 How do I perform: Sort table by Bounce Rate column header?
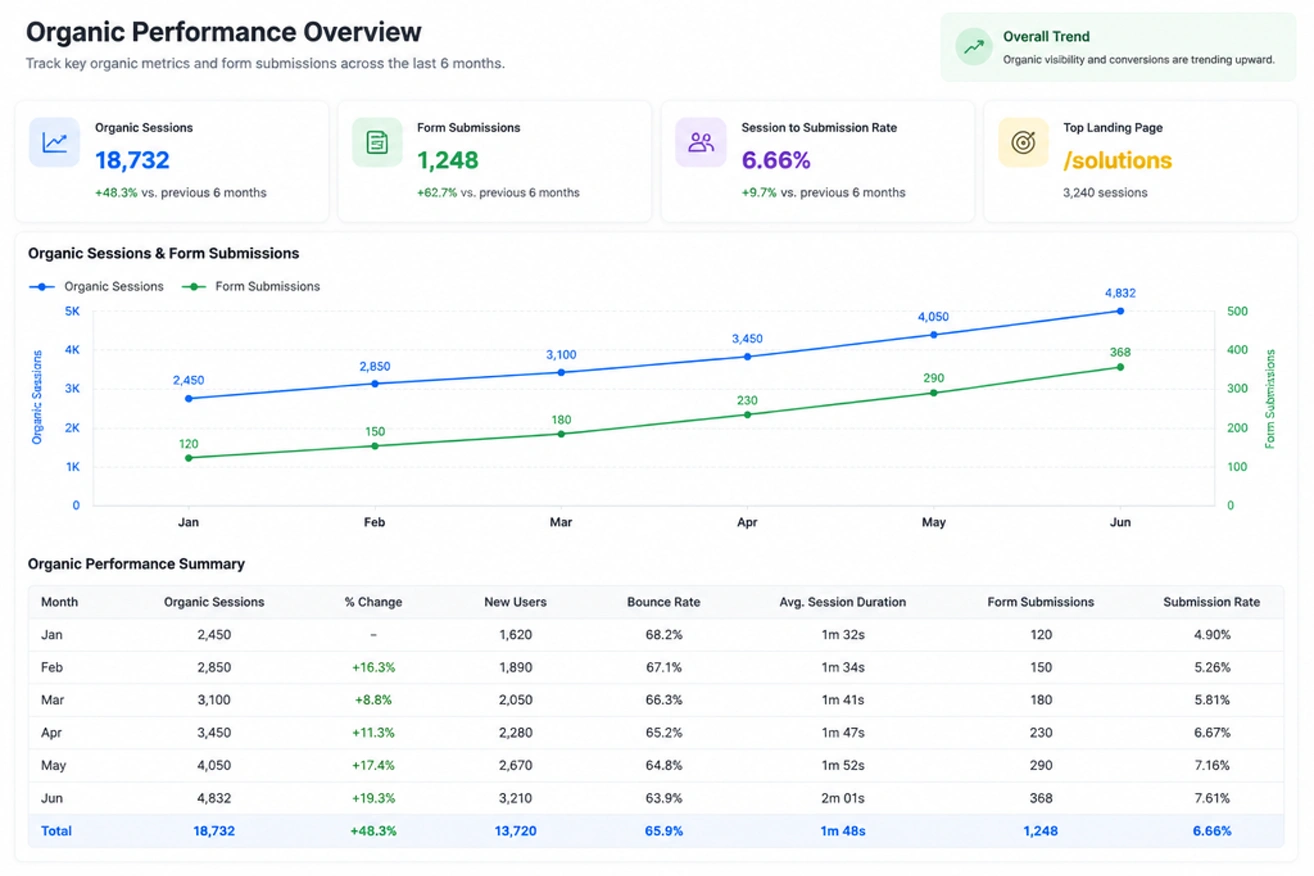[663, 602]
